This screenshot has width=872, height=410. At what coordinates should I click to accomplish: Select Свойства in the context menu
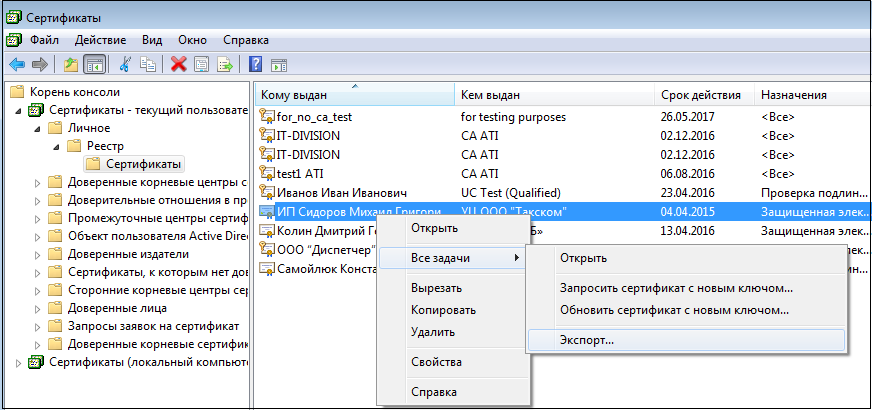tap(436, 362)
